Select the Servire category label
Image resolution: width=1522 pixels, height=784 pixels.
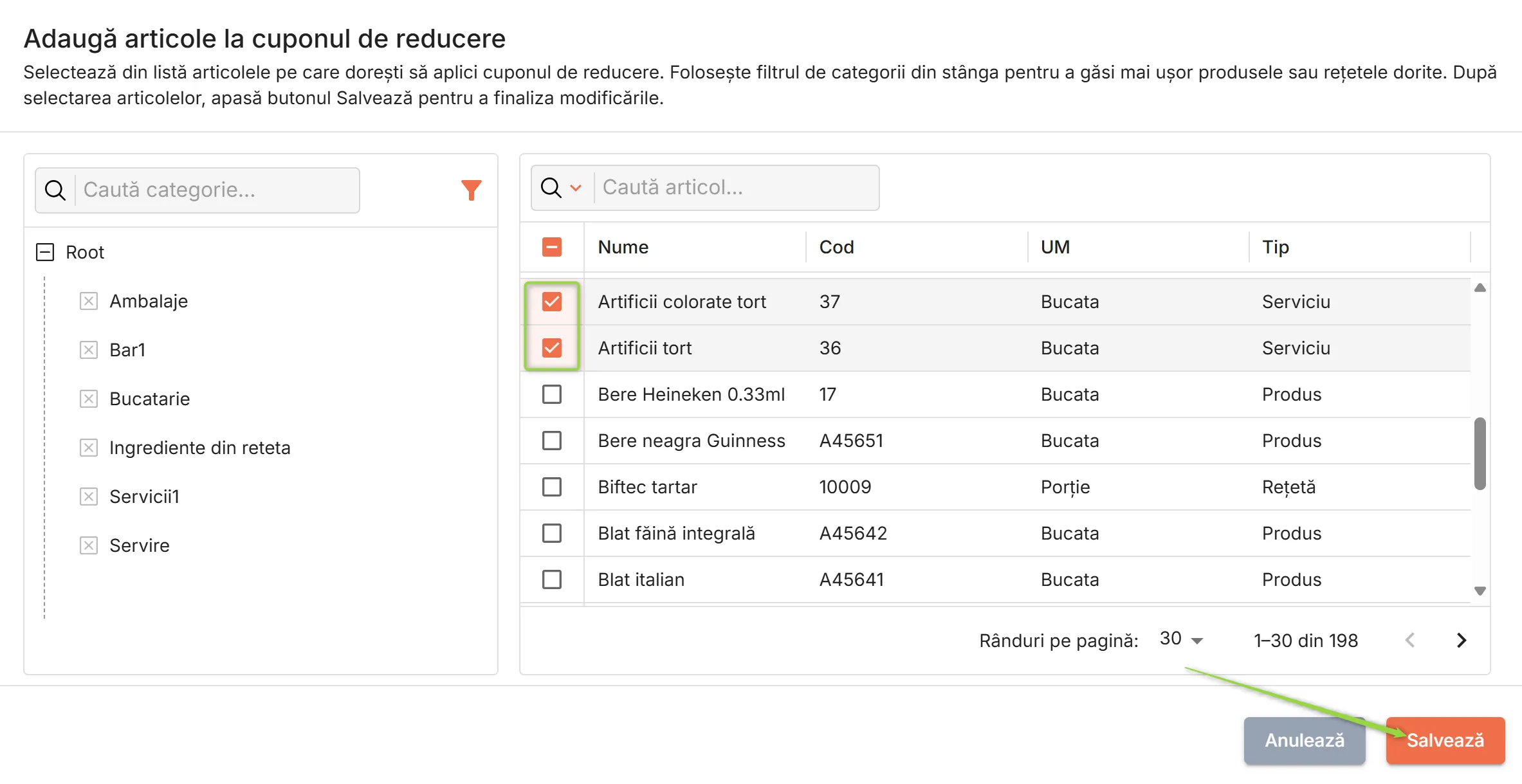point(140,545)
